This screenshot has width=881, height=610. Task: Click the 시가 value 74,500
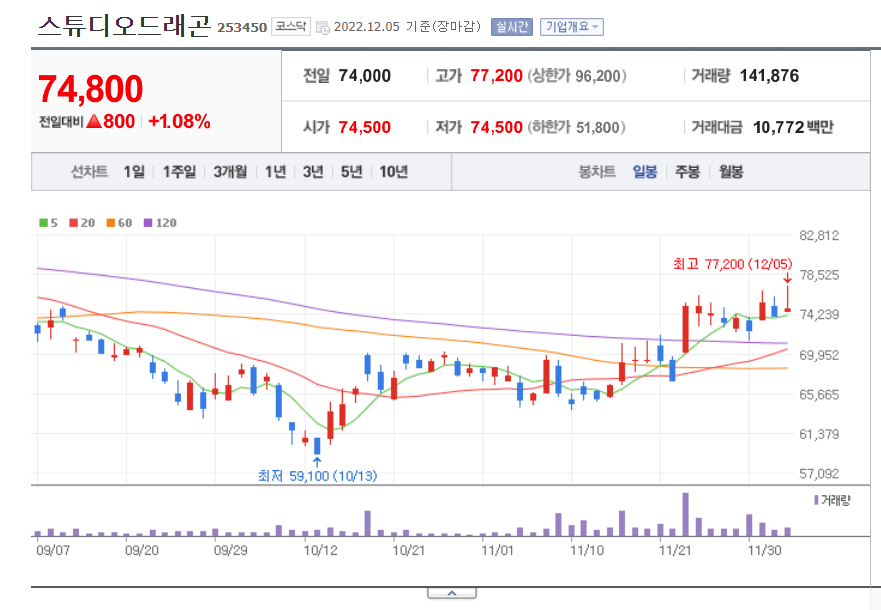tap(364, 128)
